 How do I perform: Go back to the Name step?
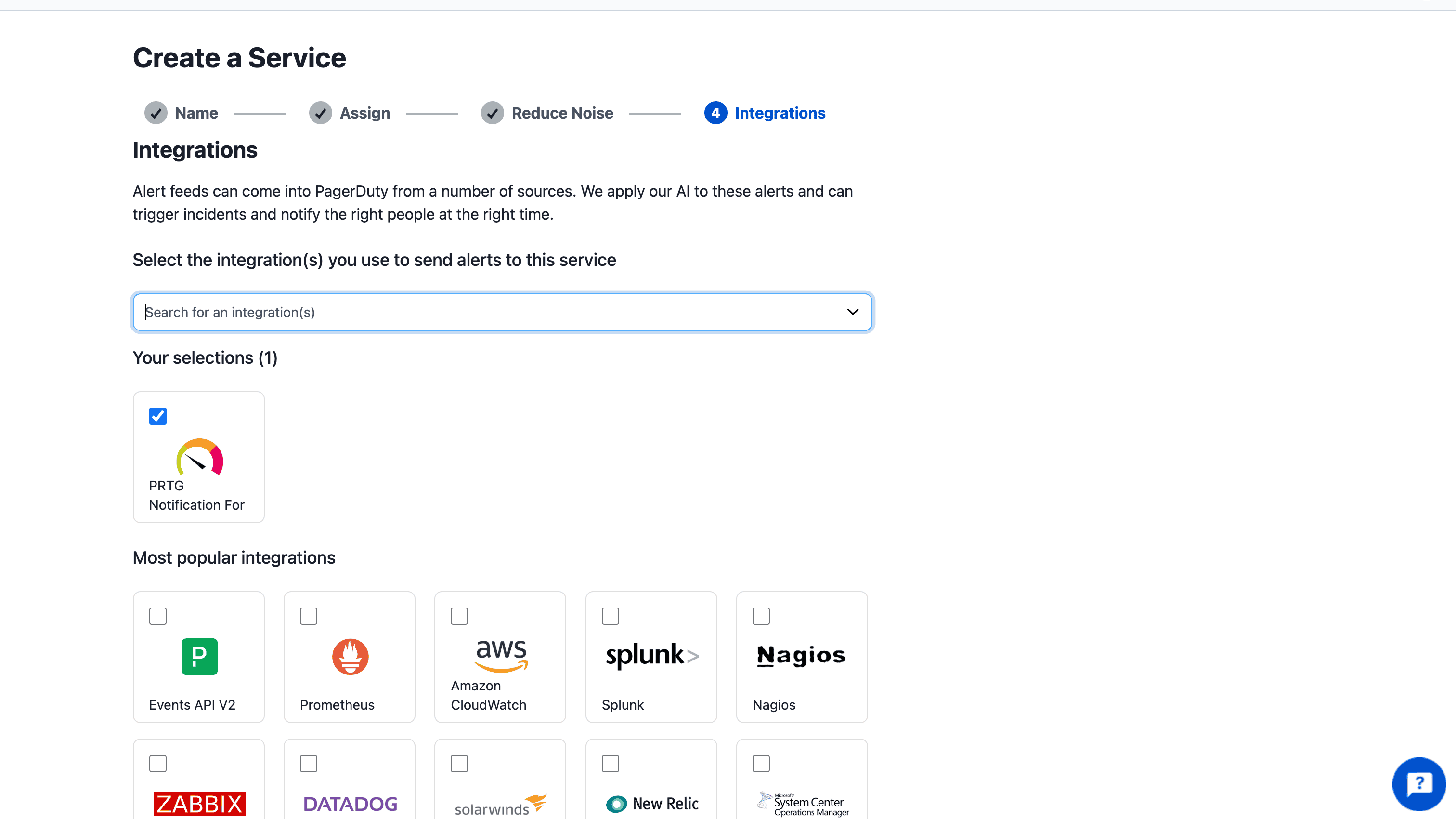click(196, 113)
